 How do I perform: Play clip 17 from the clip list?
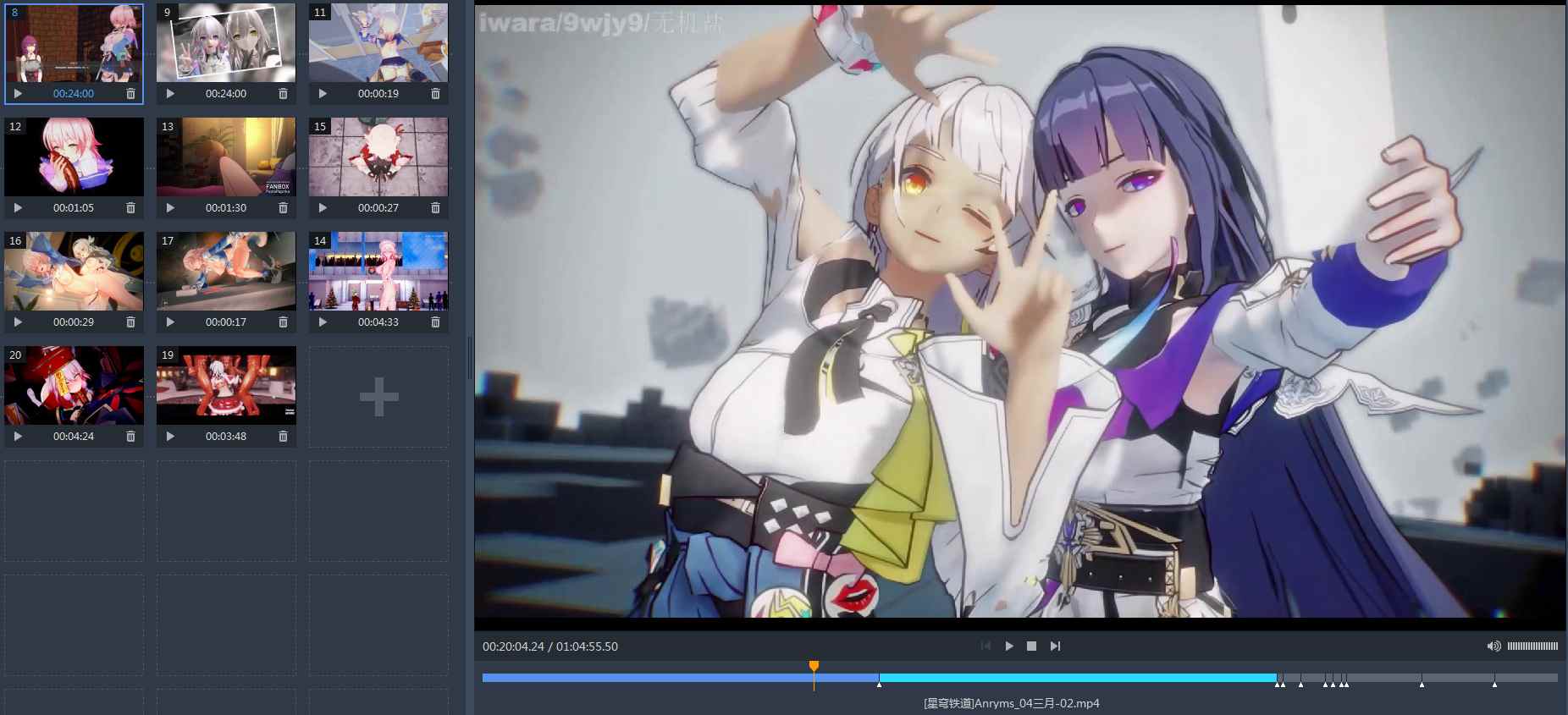[170, 322]
